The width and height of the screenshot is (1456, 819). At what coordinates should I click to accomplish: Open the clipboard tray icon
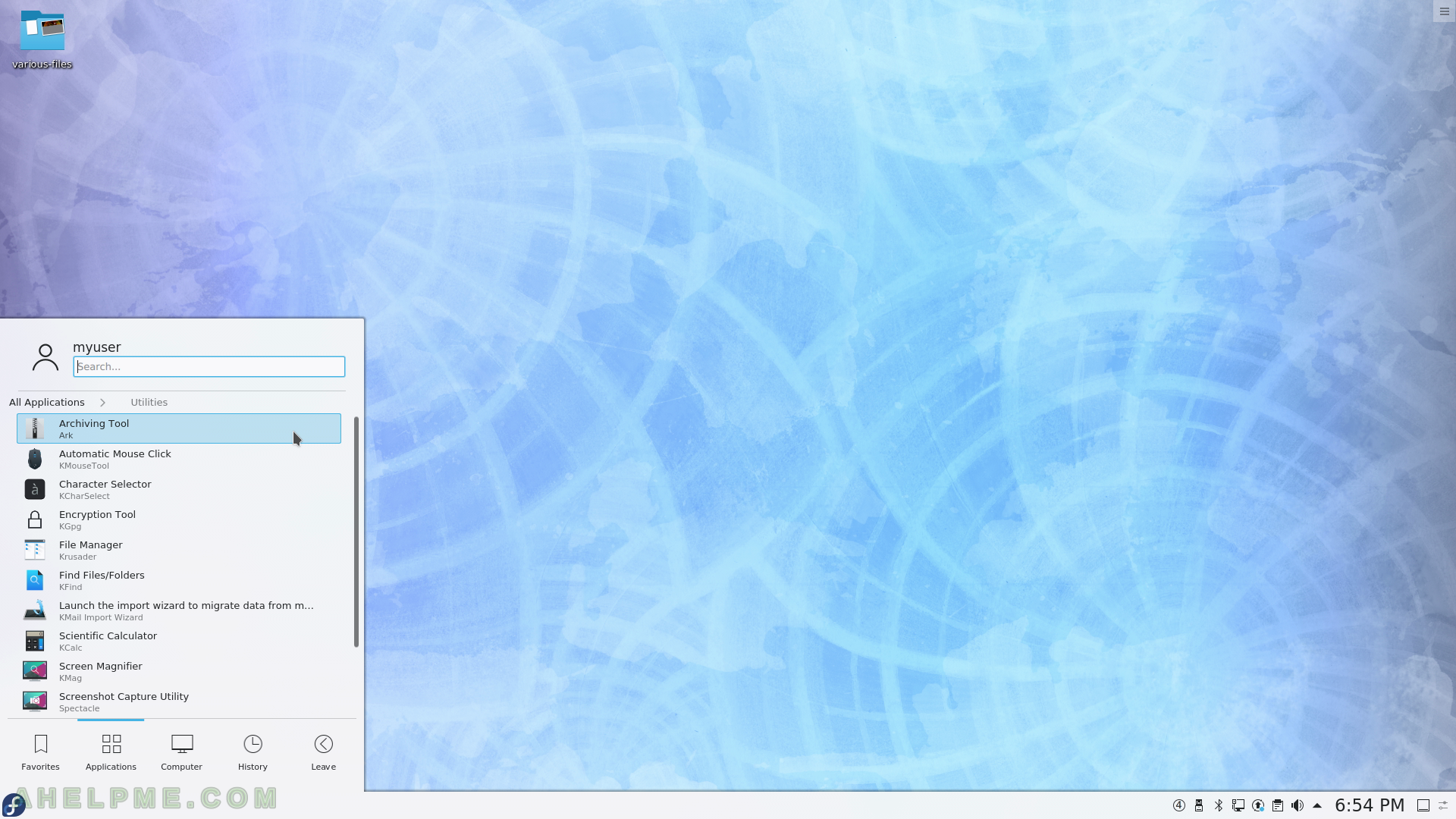tap(1278, 805)
